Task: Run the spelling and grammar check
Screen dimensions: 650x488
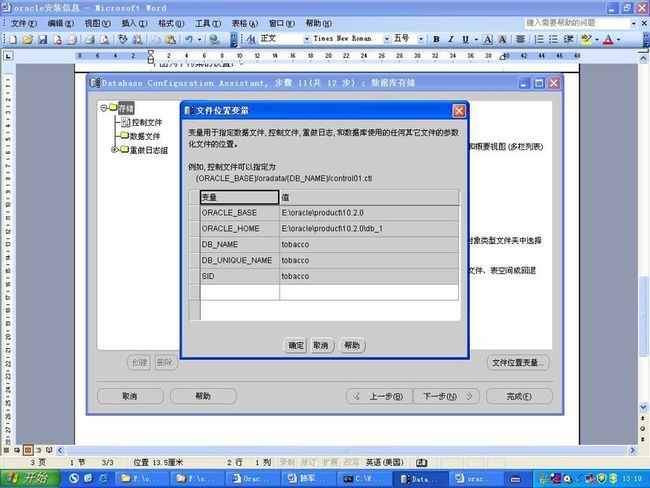Action: click(123, 39)
